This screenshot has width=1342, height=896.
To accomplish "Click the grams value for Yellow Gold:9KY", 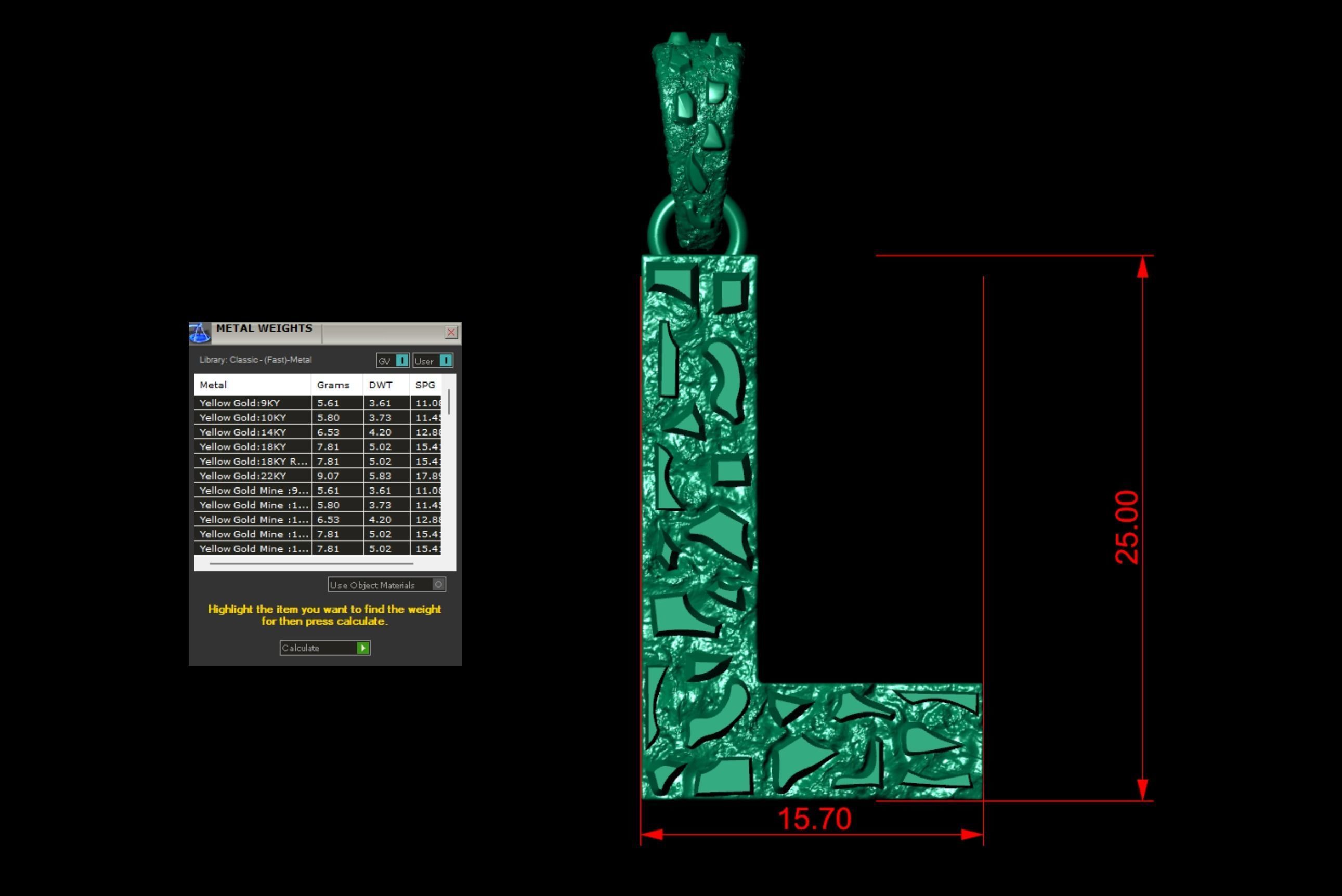I will pos(337,403).
